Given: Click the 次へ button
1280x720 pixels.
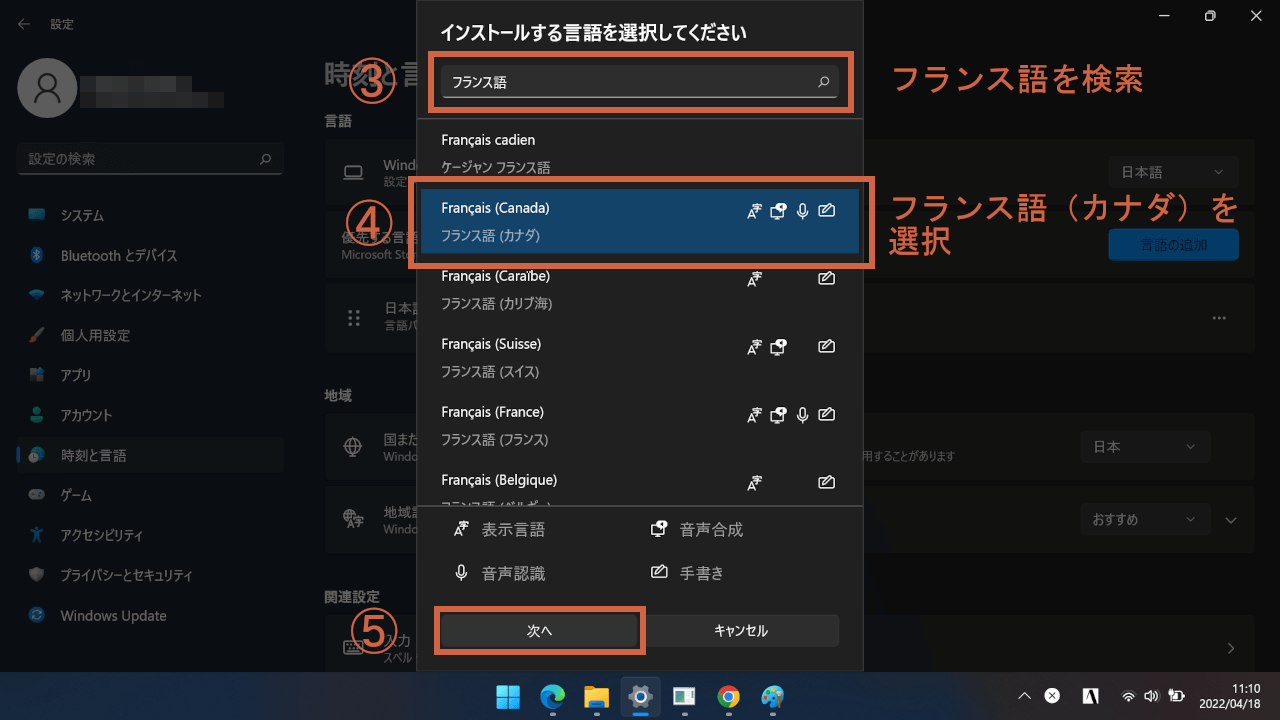Looking at the screenshot, I should pyautogui.click(x=540, y=631).
